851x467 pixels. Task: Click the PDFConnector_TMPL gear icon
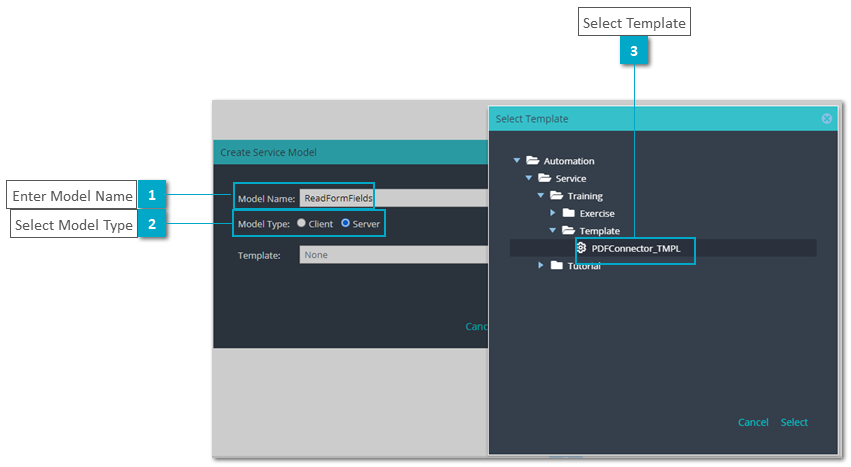pos(581,248)
